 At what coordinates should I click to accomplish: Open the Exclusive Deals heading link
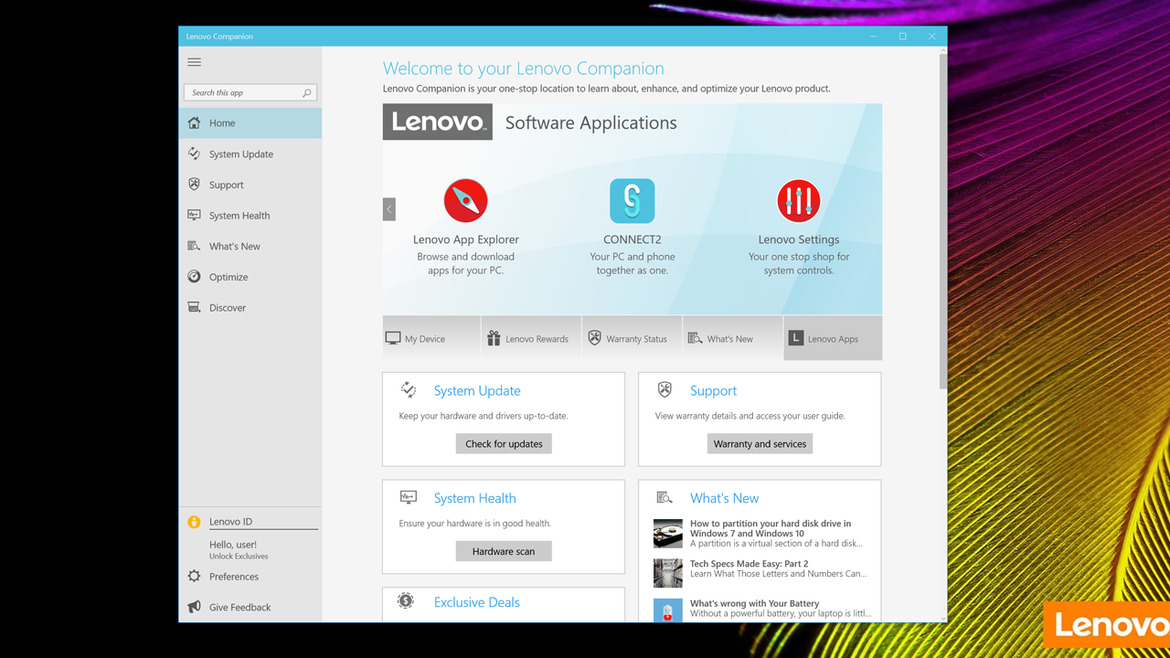coord(476,602)
